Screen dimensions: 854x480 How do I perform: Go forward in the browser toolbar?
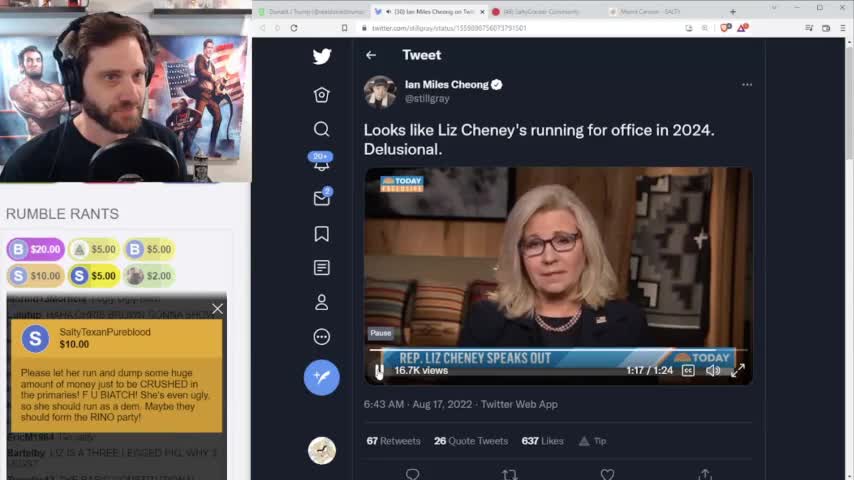278,28
